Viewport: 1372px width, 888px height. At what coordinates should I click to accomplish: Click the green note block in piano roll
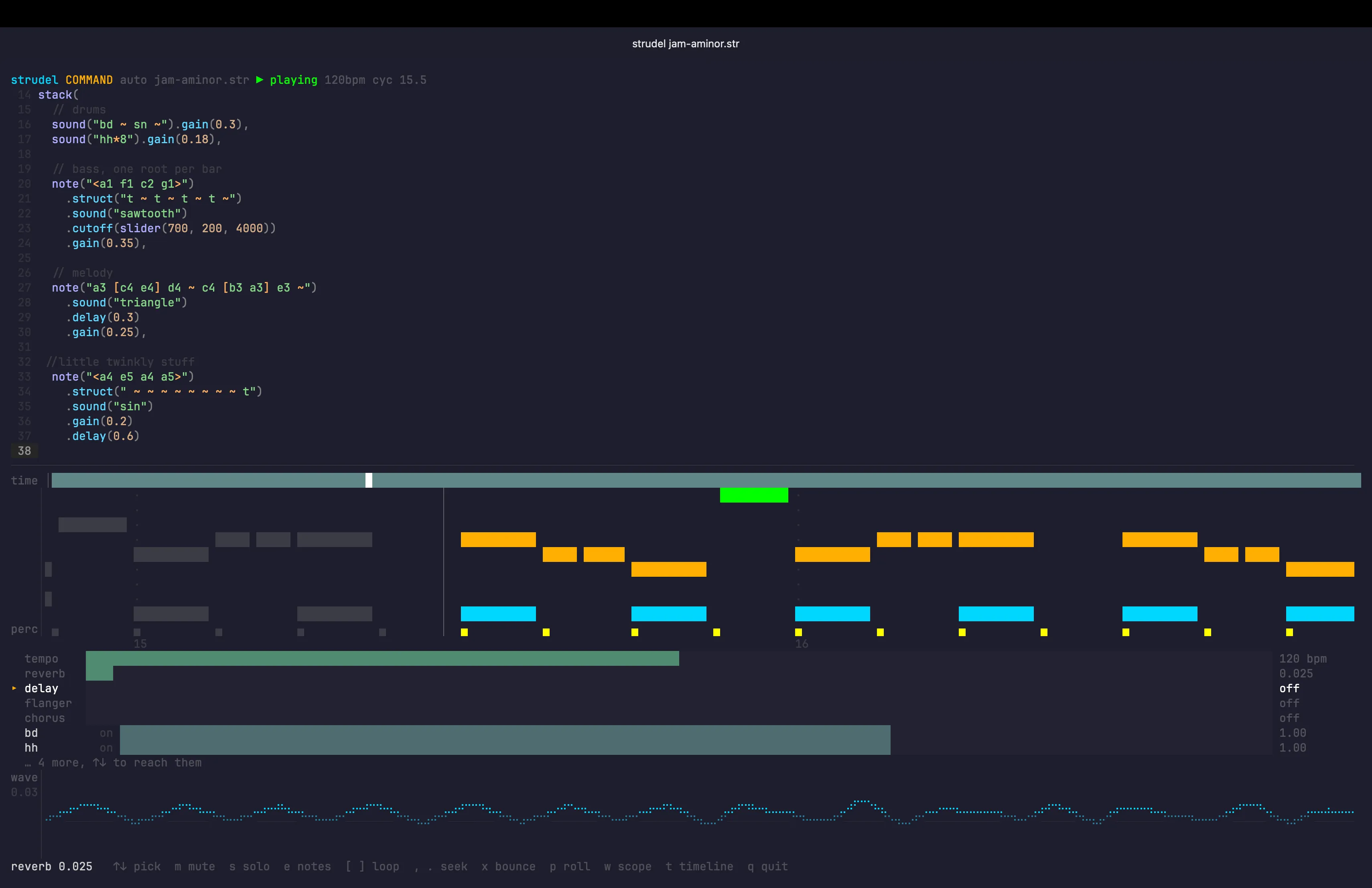(x=753, y=495)
